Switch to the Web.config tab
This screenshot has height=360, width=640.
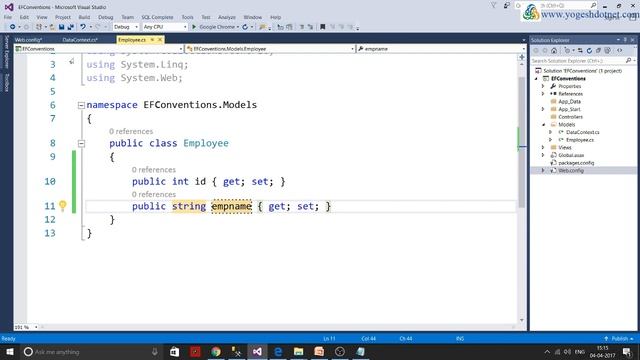pos(28,40)
